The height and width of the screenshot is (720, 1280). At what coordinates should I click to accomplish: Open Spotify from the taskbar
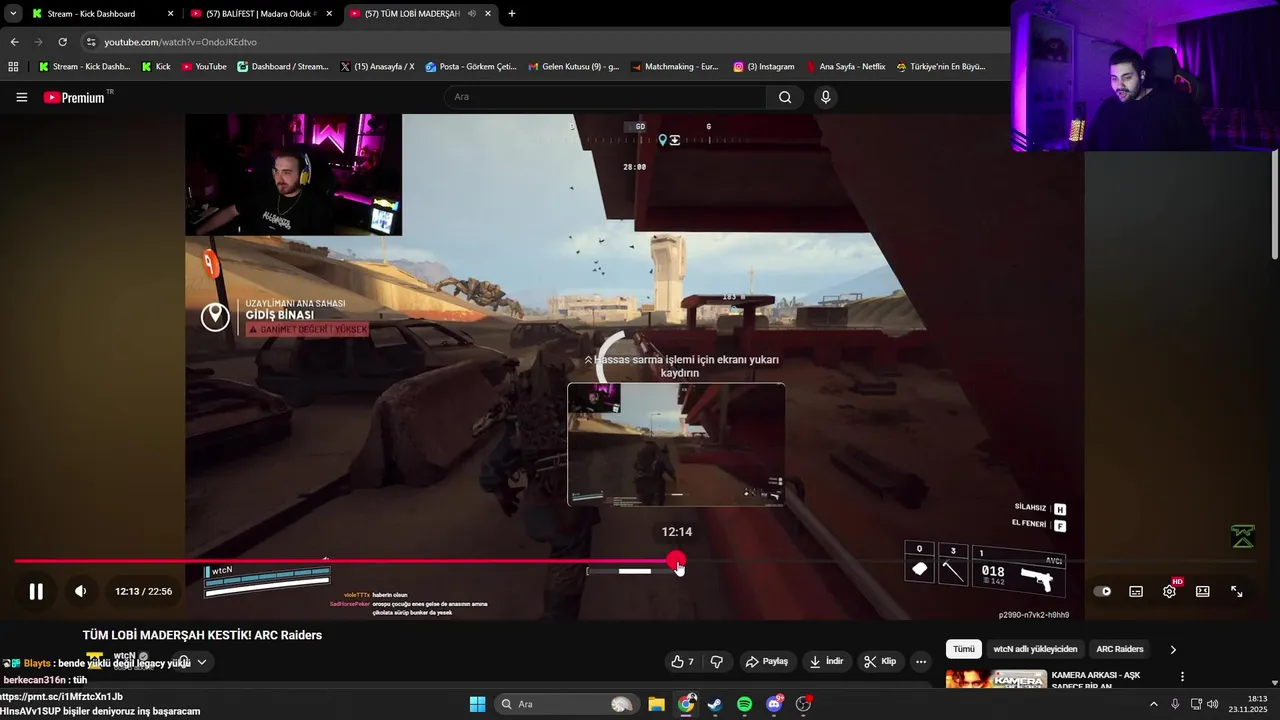tap(745, 704)
